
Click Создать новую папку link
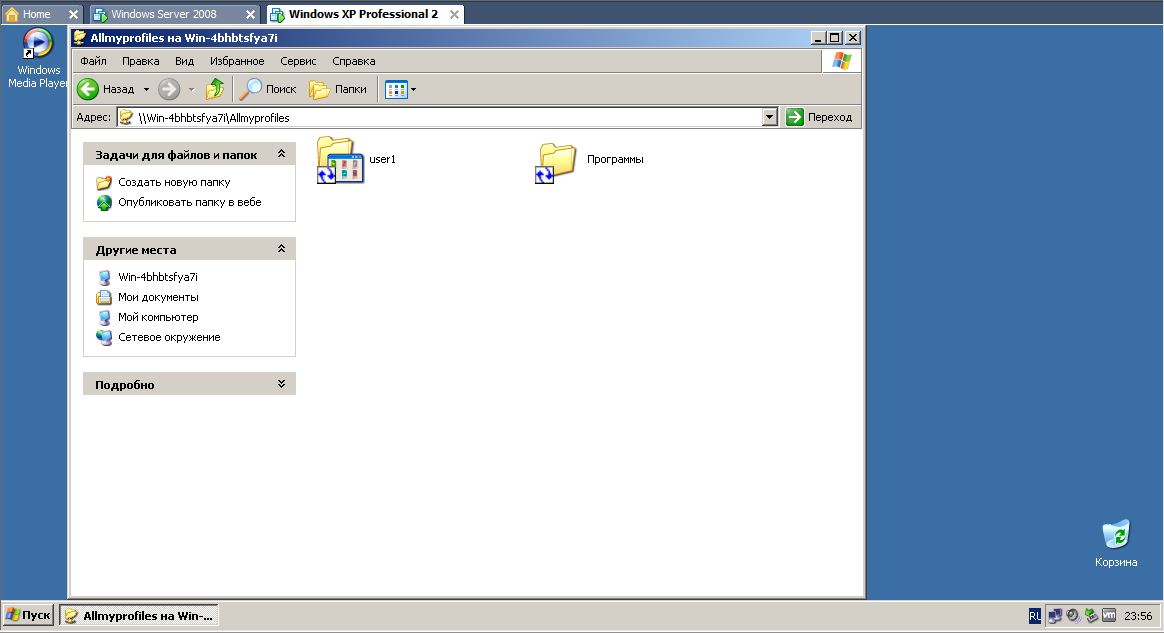click(x=174, y=182)
